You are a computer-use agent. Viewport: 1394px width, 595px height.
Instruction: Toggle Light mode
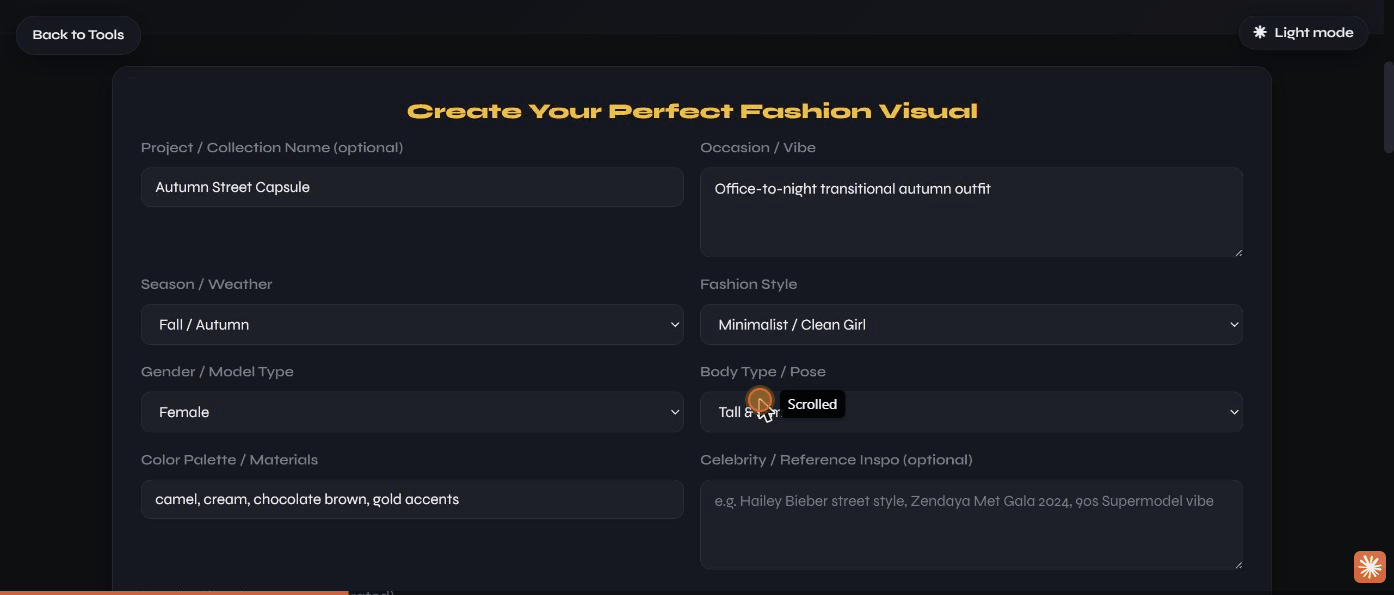pos(1303,33)
